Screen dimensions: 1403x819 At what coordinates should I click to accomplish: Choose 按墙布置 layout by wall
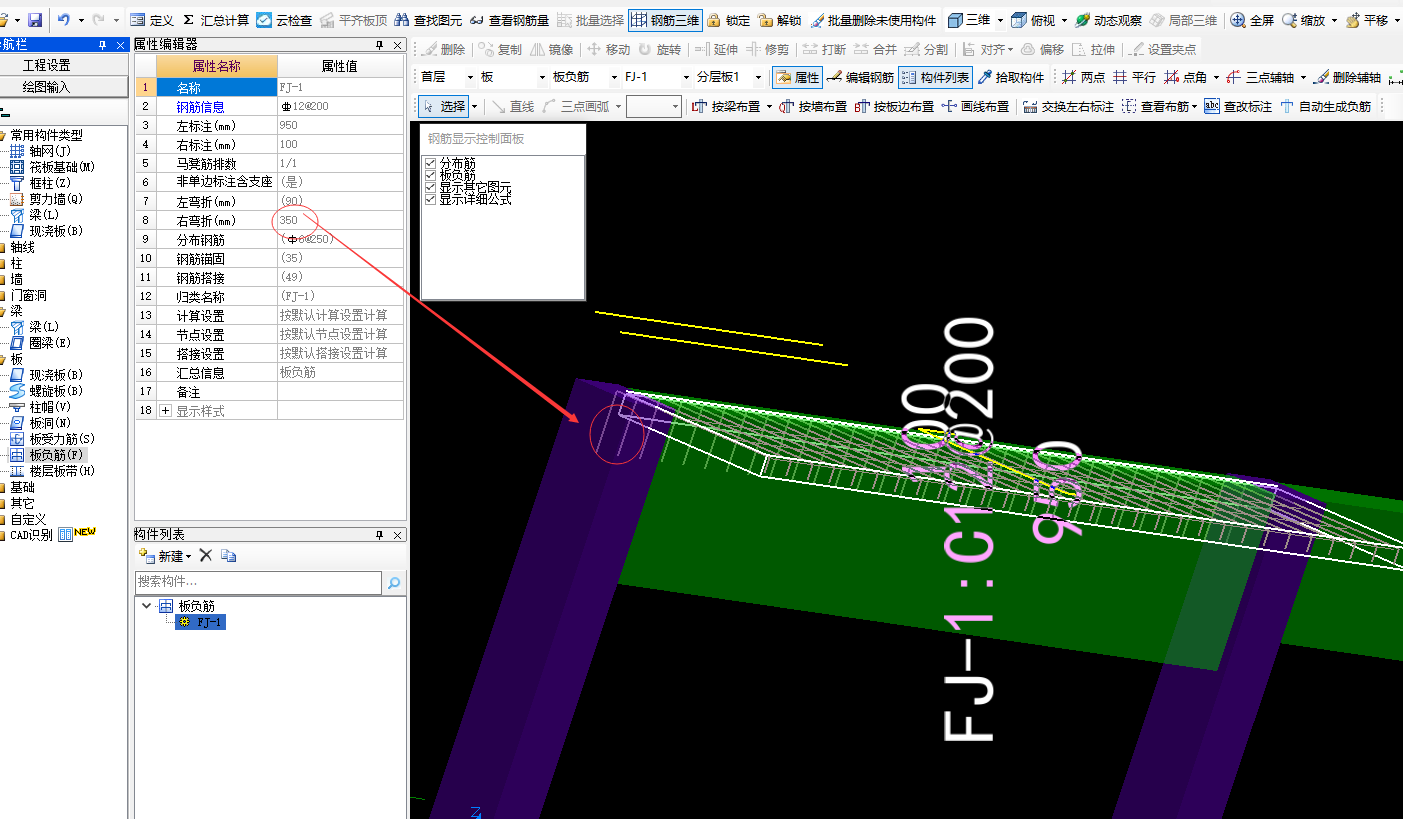pyautogui.click(x=813, y=106)
